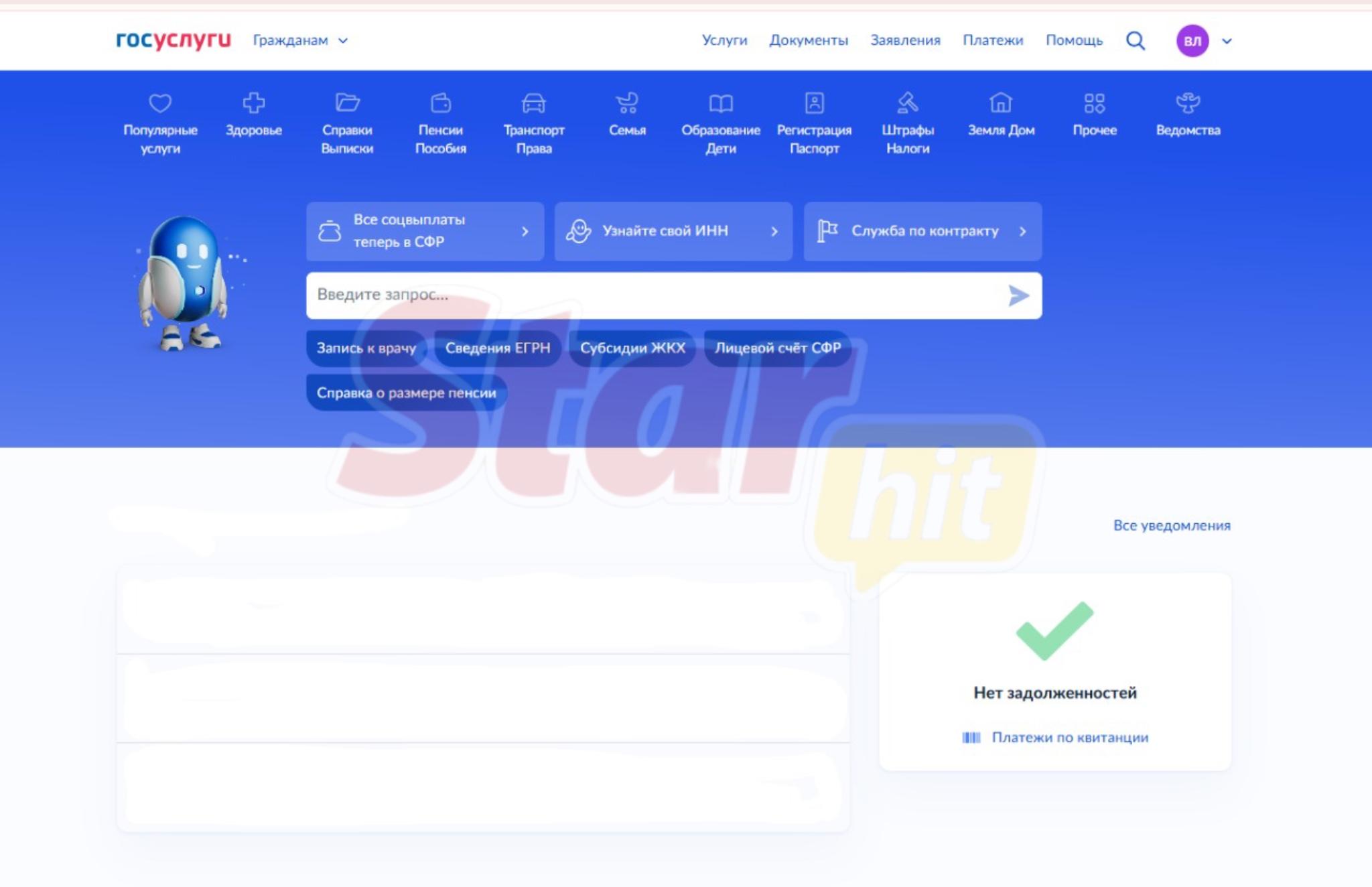Open Справки Выписки folder icon

pyautogui.click(x=347, y=103)
